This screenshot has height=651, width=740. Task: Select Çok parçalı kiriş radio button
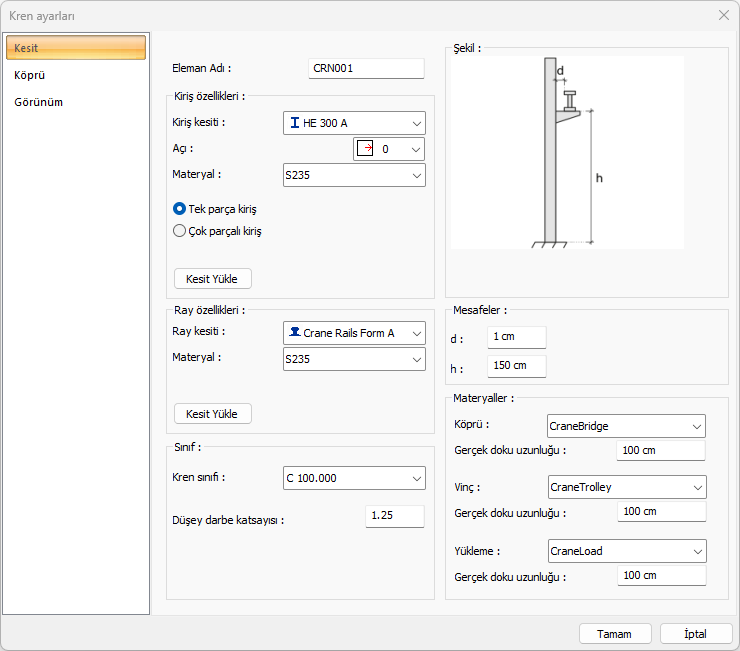(x=180, y=231)
